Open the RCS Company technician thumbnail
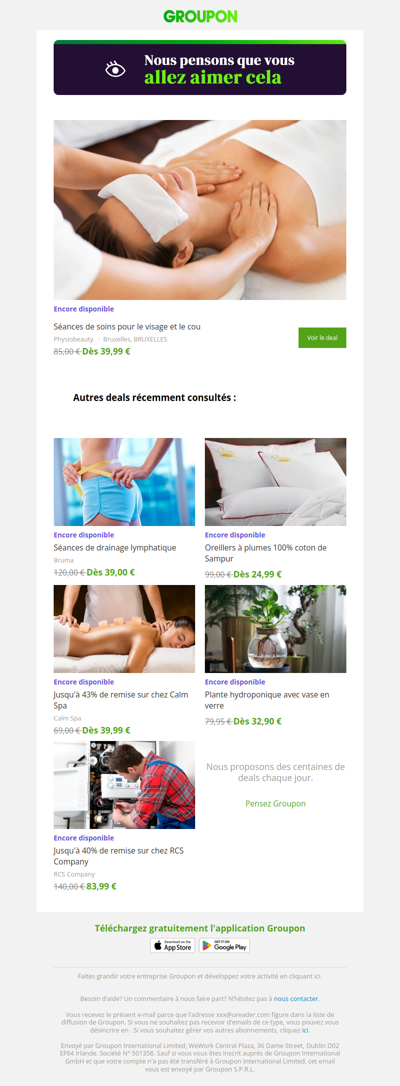 (x=125, y=785)
